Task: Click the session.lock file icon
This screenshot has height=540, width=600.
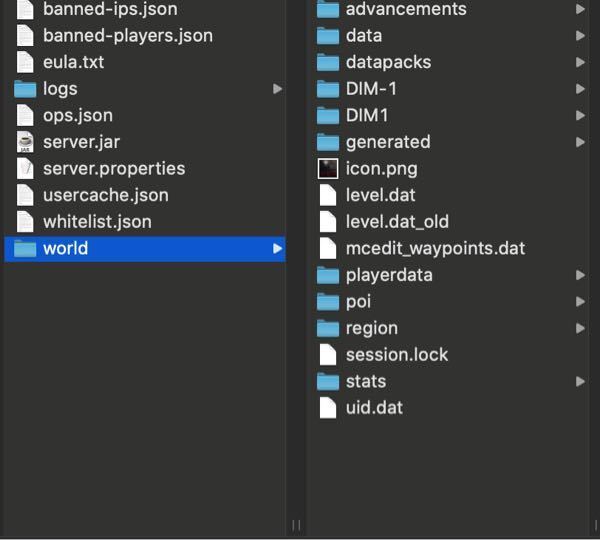Action: (x=328, y=355)
